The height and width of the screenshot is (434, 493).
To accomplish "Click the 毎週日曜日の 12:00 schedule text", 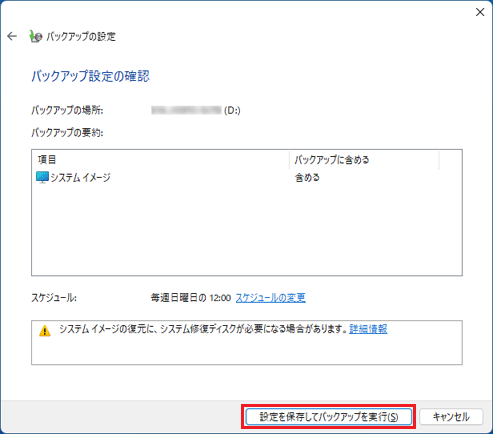I will point(191,298).
